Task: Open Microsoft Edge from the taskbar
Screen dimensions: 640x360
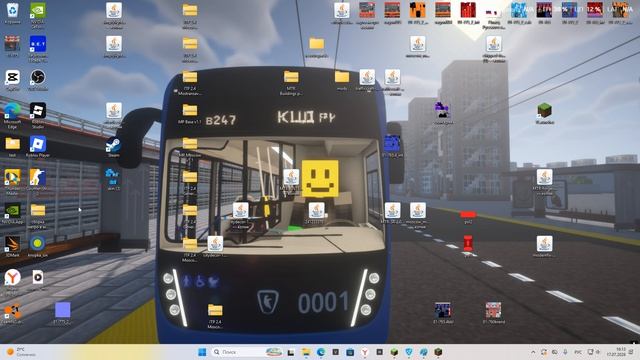Action: (320, 352)
